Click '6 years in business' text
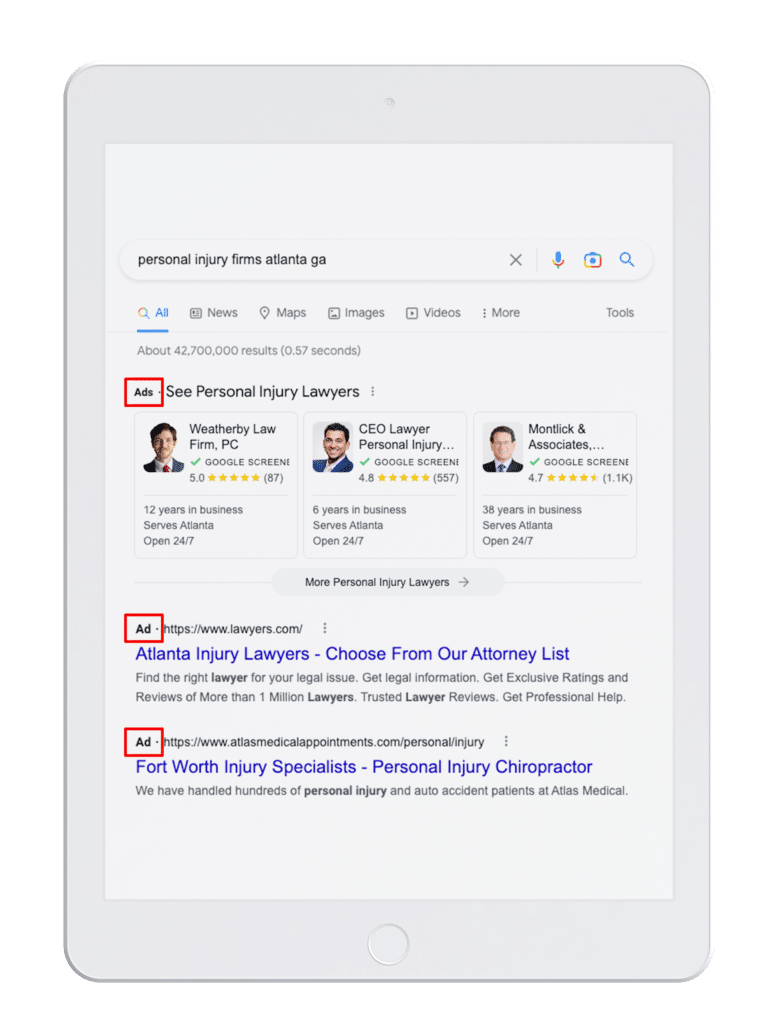This screenshot has width=778, height=1024. (x=359, y=509)
